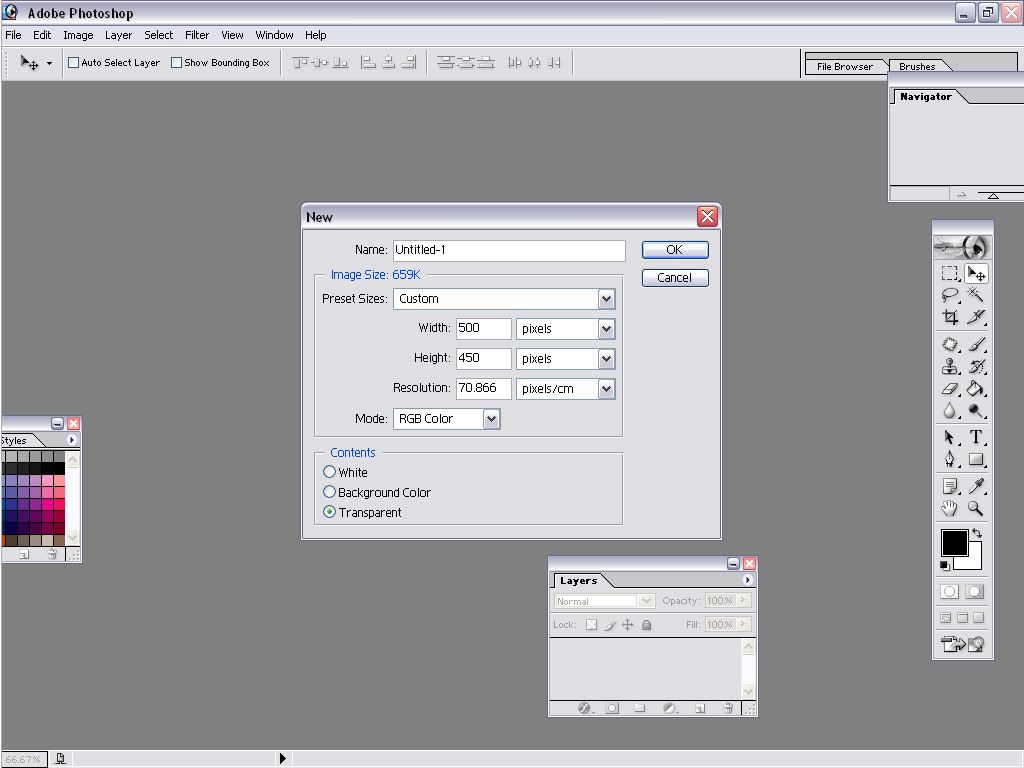Open the Select menu
This screenshot has width=1024, height=768.
159,35
